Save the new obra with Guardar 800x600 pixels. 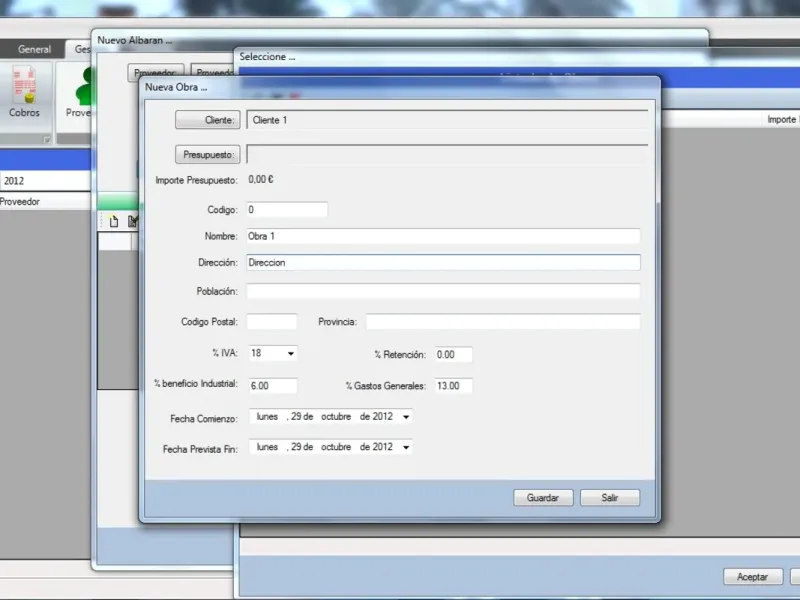point(543,497)
